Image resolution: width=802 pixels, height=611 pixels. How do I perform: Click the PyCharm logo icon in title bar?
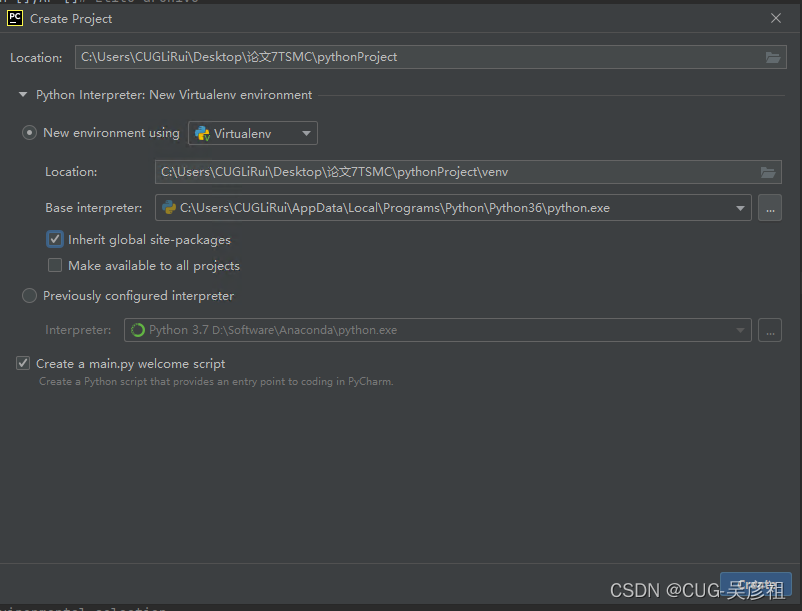15,18
